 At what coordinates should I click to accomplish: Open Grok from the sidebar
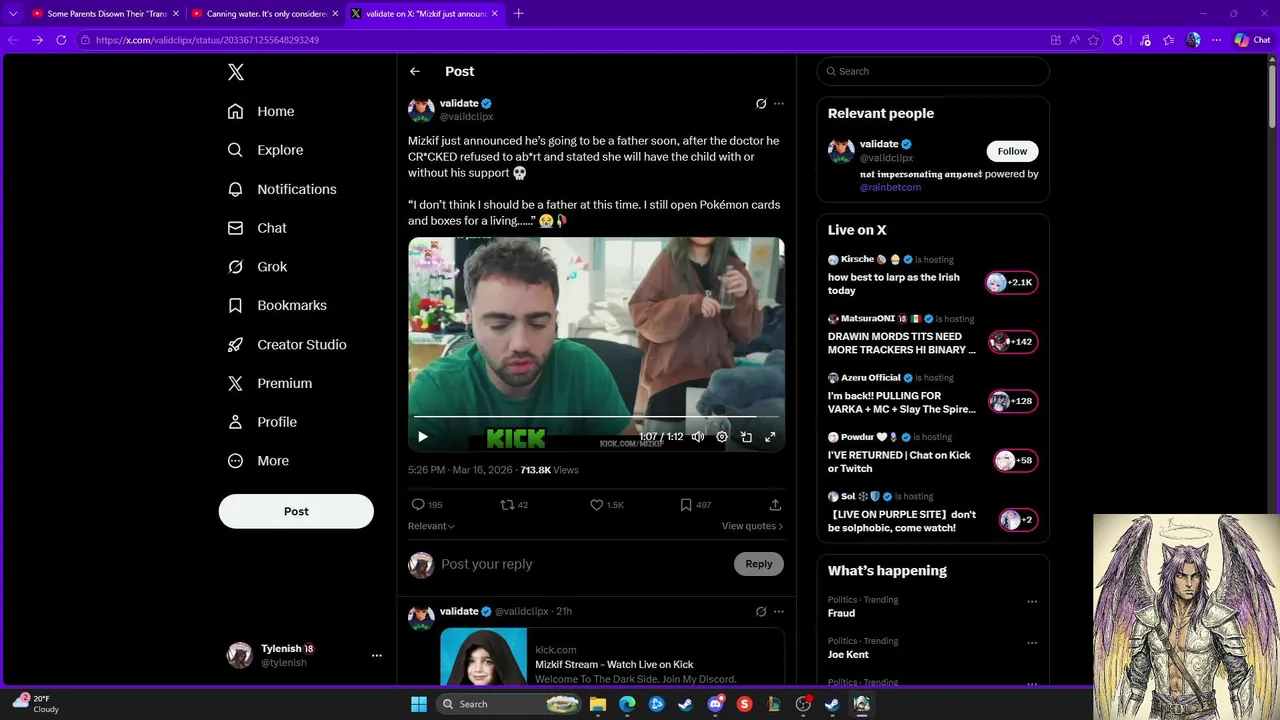point(257,267)
